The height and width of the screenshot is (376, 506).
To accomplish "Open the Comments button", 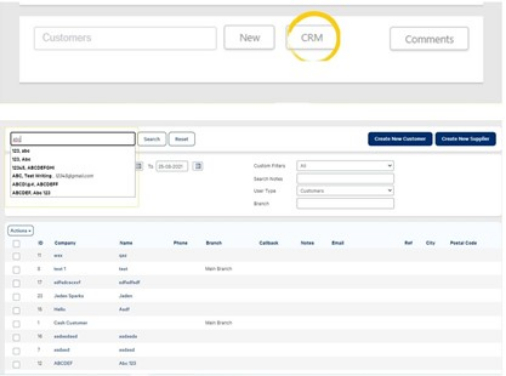I will coord(429,39).
